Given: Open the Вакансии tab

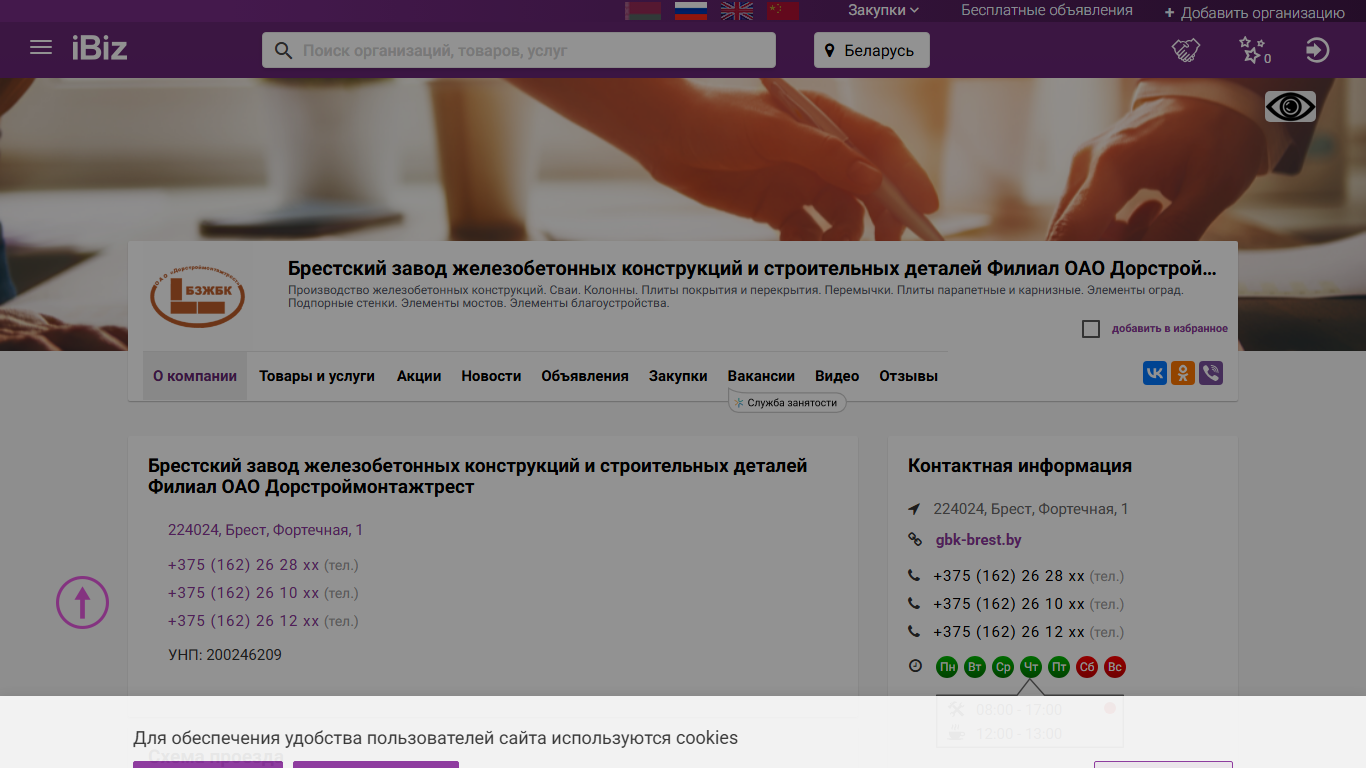Looking at the screenshot, I should coord(761,376).
